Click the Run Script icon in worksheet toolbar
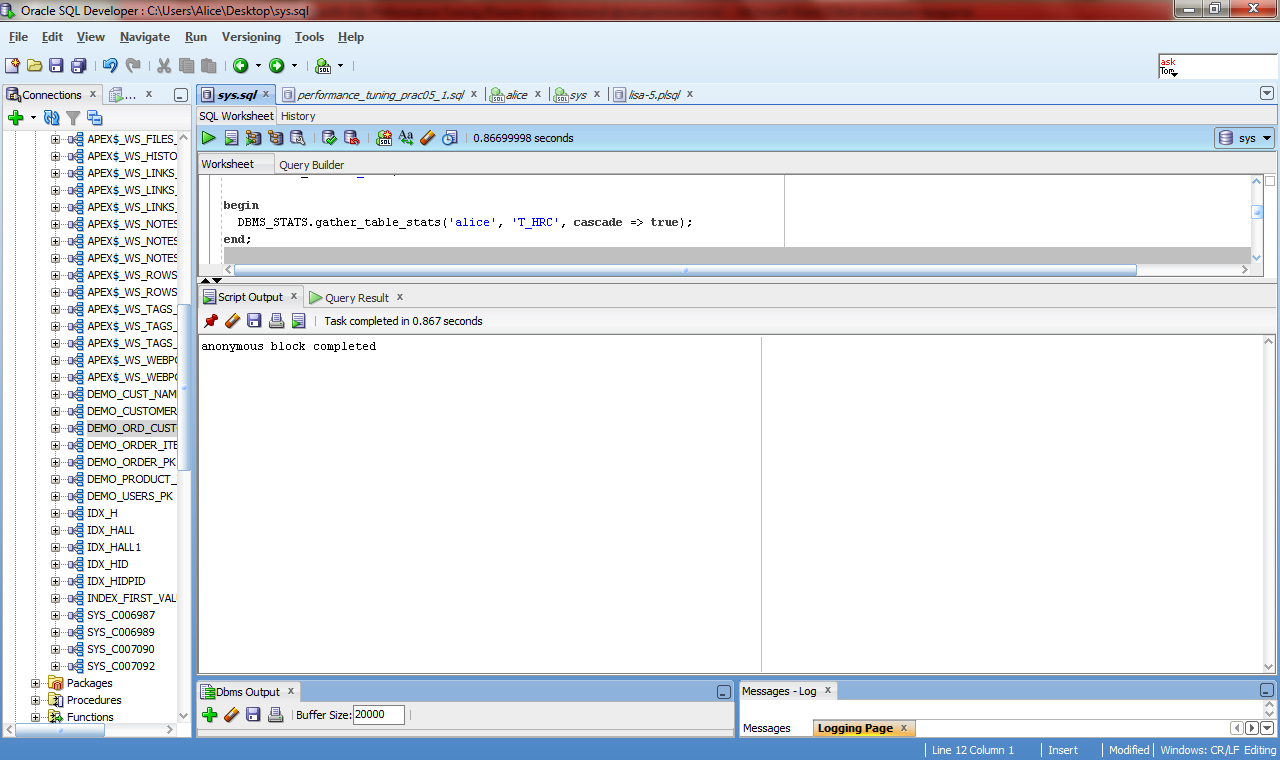This screenshot has width=1280, height=760. 231,138
